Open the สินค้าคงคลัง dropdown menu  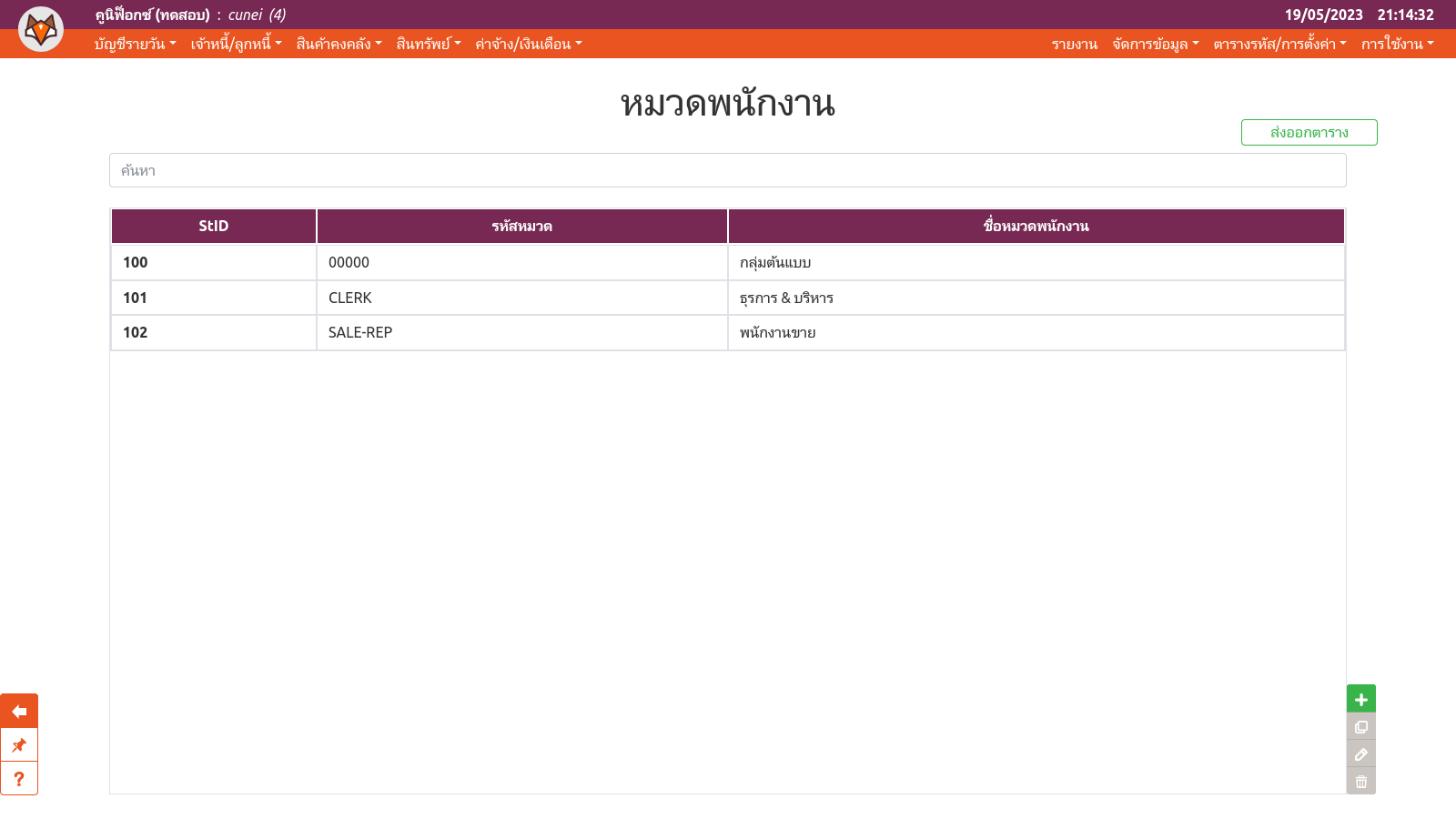click(x=339, y=44)
